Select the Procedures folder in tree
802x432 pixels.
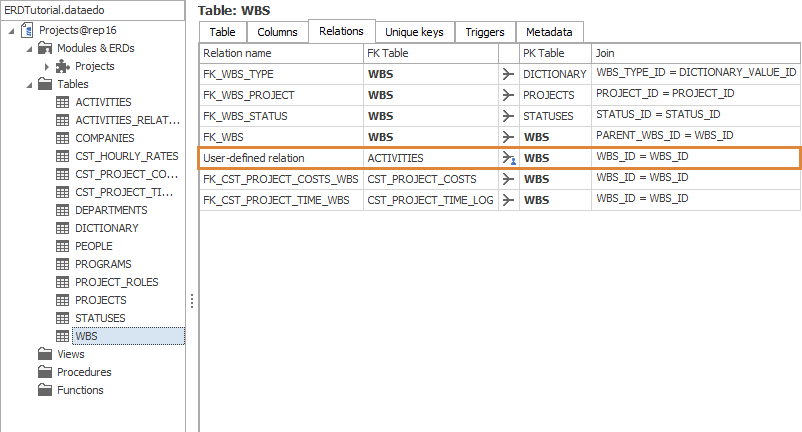[84, 372]
